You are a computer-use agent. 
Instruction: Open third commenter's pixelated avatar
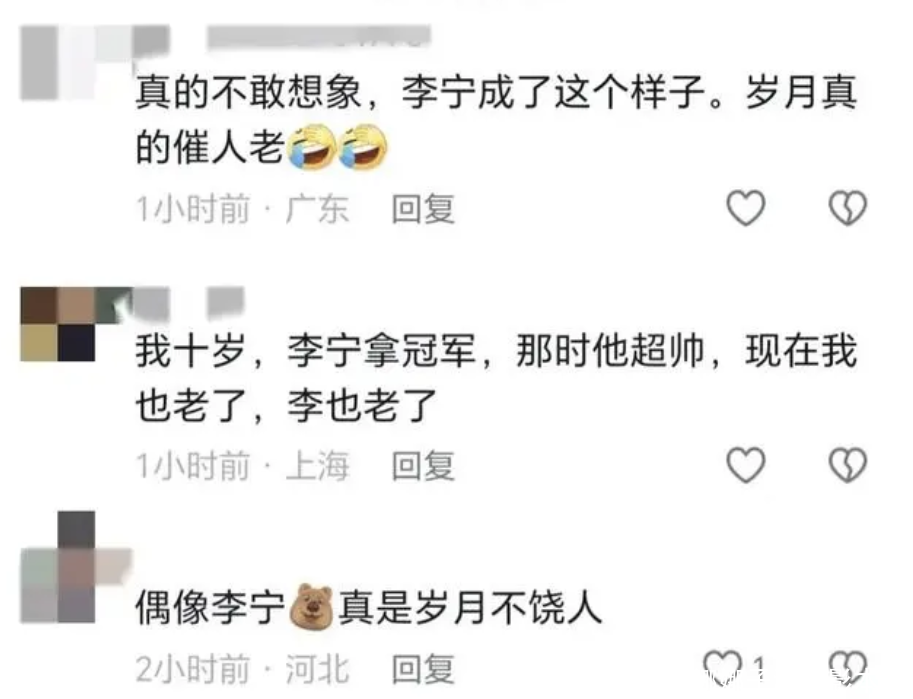tap(76, 567)
